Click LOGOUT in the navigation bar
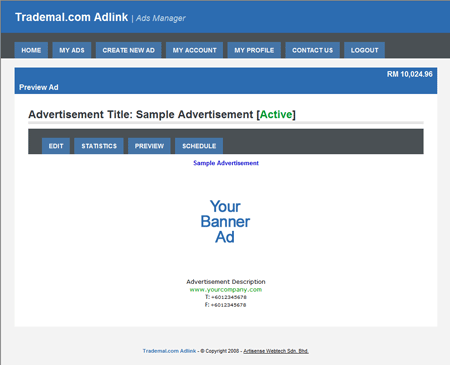 click(365, 50)
